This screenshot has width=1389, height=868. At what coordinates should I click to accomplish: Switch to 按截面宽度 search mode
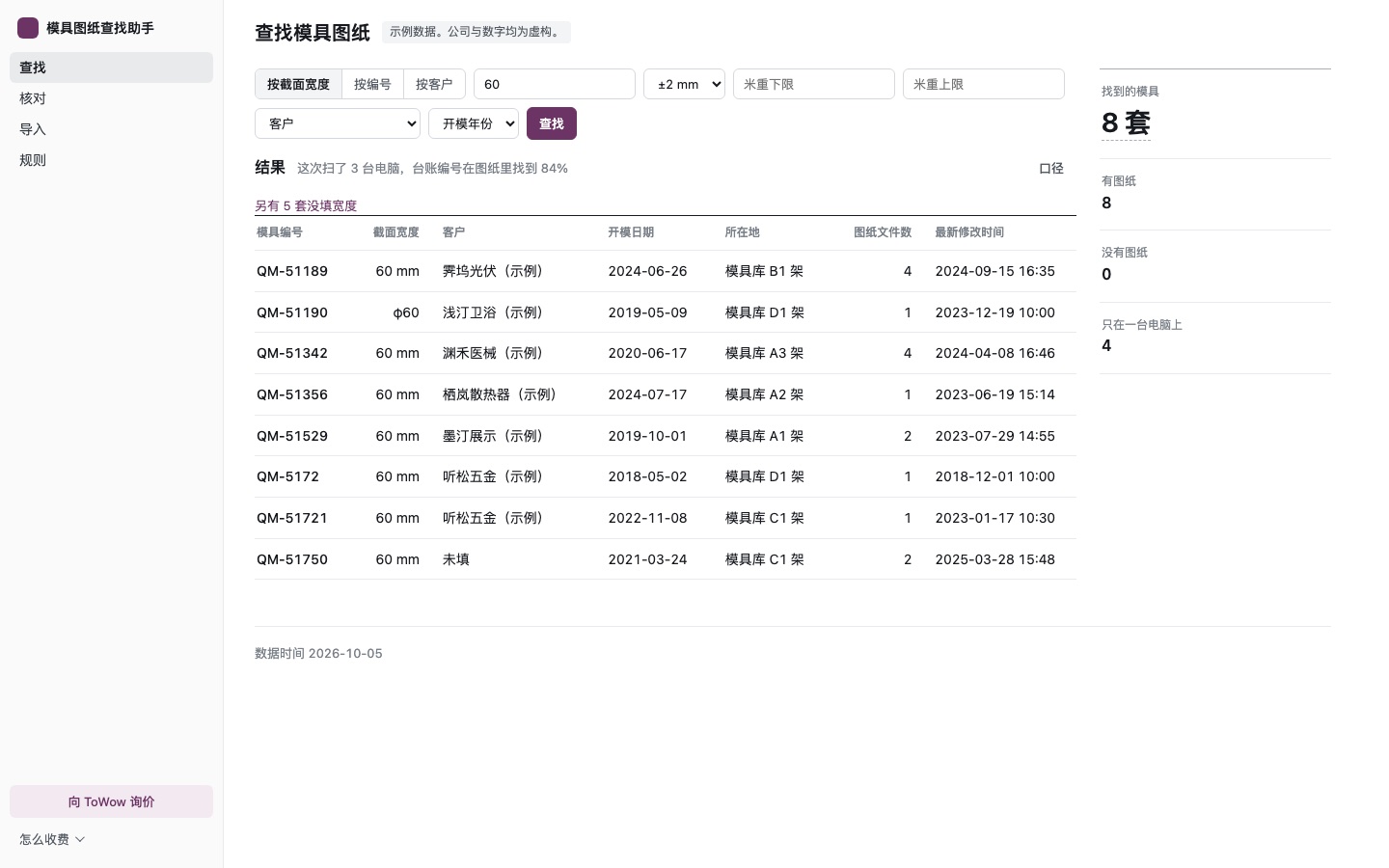(x=298, y=84)
